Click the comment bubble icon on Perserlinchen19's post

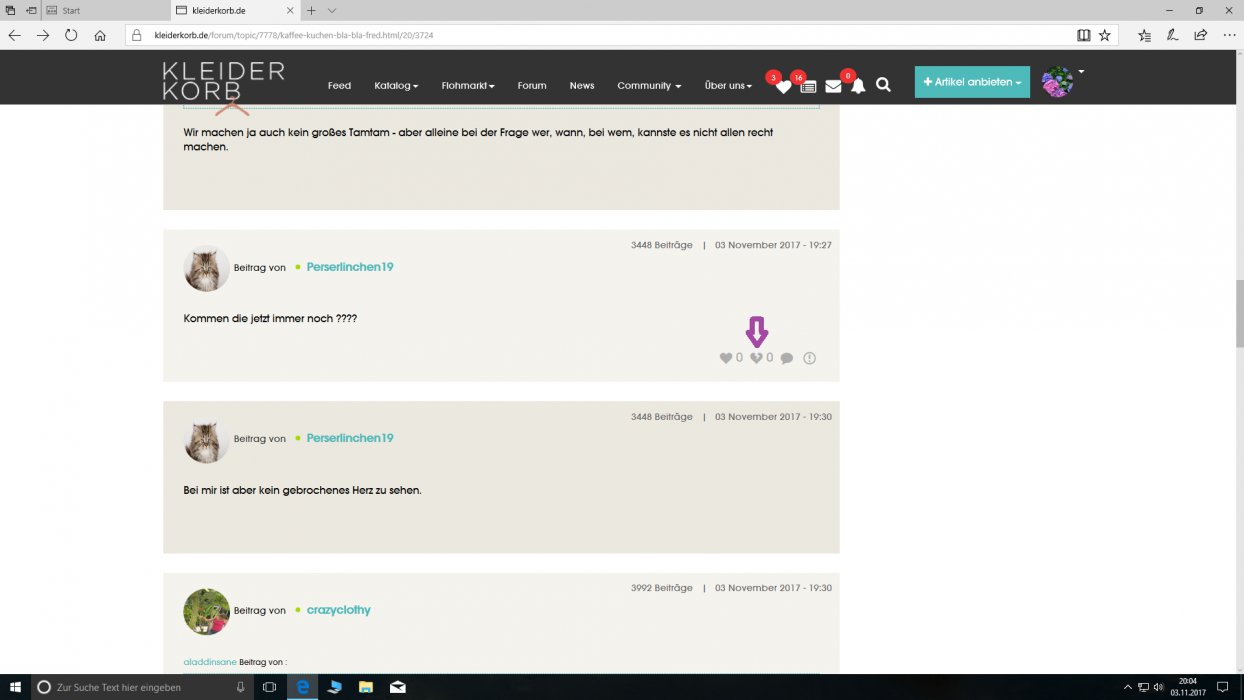pos(787,358)
